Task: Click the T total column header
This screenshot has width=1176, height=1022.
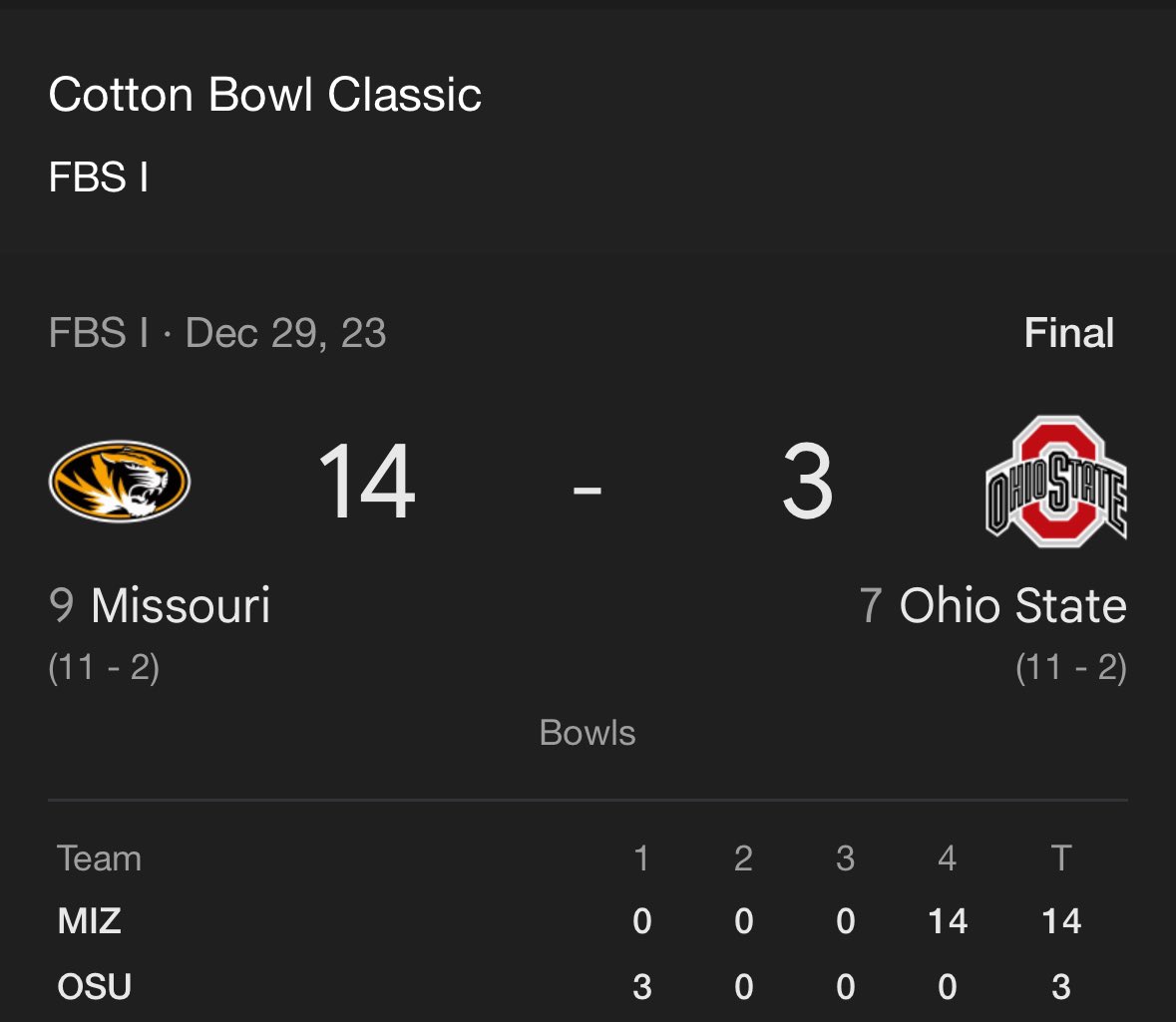Action: tap(1060, 858)
